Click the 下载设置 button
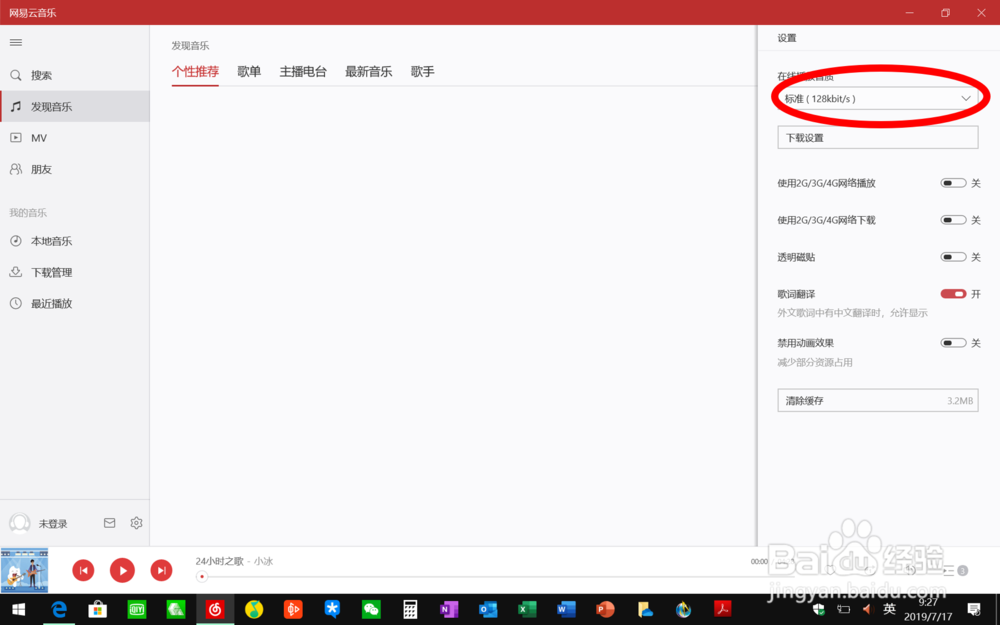The image size is (1000, 625). [x=878, y=138]
